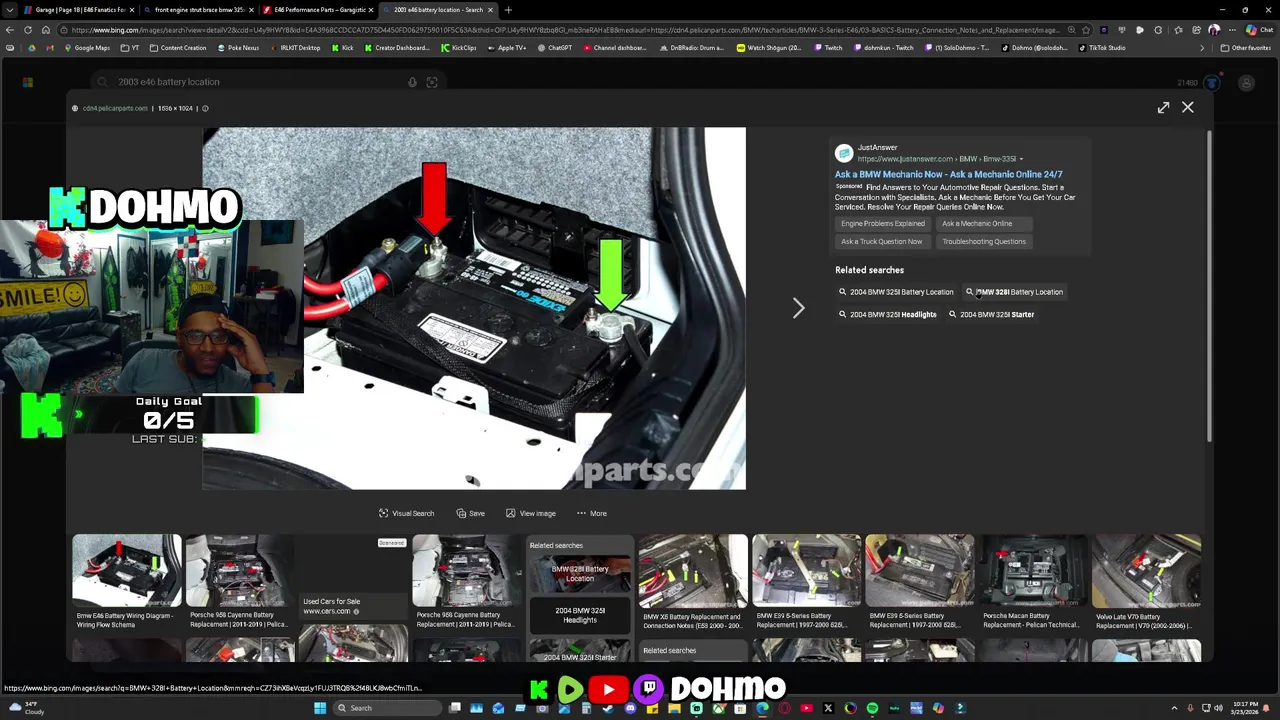The height and width of the screenshot is (720, 1280).
Task: Open the Creator Dashboard bookmark
Action: tap(397, 48)
